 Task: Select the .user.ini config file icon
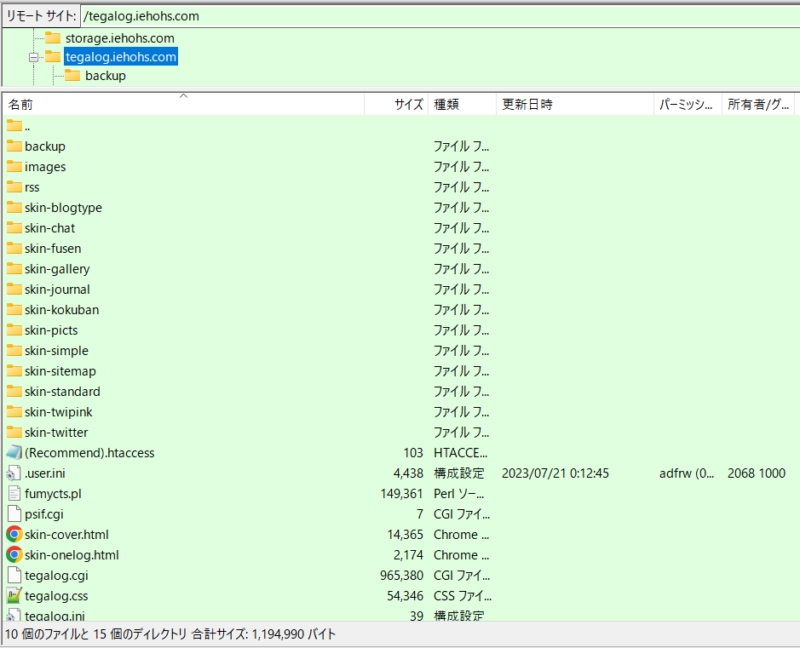[14, 473]
